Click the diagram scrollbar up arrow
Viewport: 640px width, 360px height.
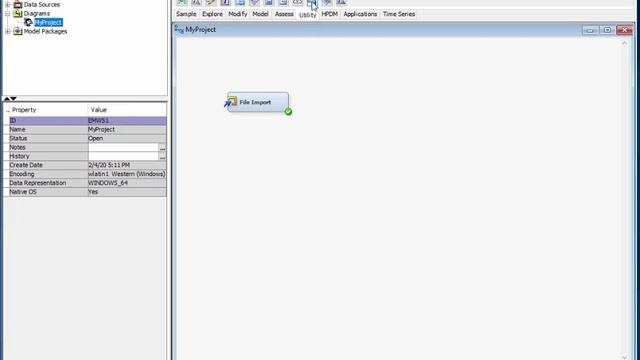pos(624,43)
